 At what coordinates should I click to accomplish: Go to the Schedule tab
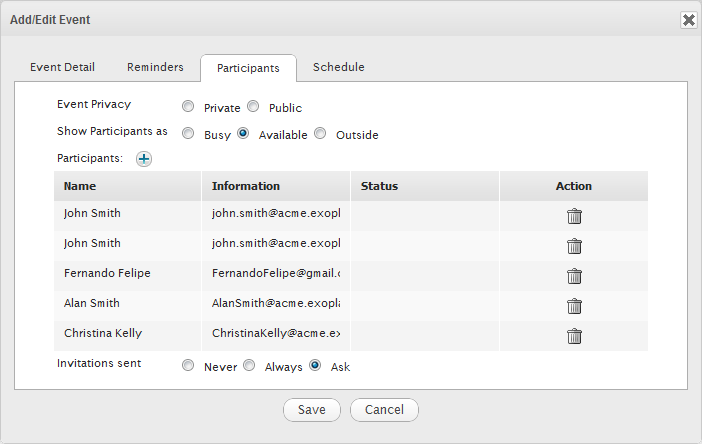pos(338,68)
